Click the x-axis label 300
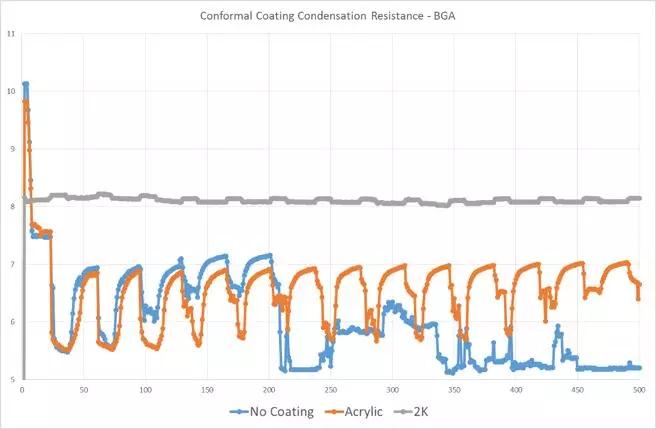The width and height of the screenshot is (656, 429). pos(392,389)
